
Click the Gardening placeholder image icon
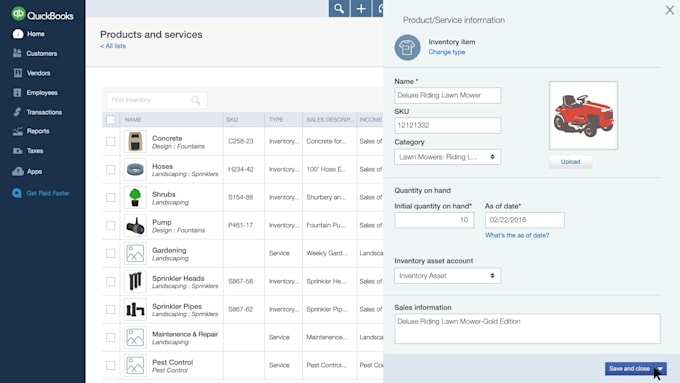pos(135,253)
